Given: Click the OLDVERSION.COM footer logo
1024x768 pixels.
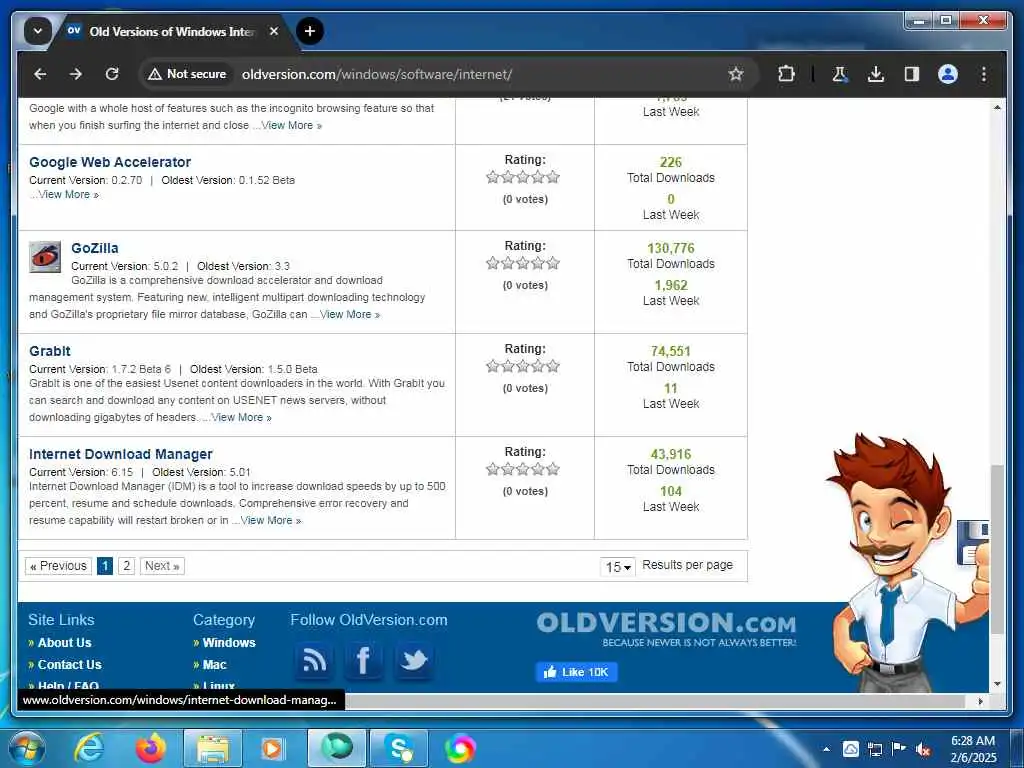Looking at the screenshot, I should (666, 628).
